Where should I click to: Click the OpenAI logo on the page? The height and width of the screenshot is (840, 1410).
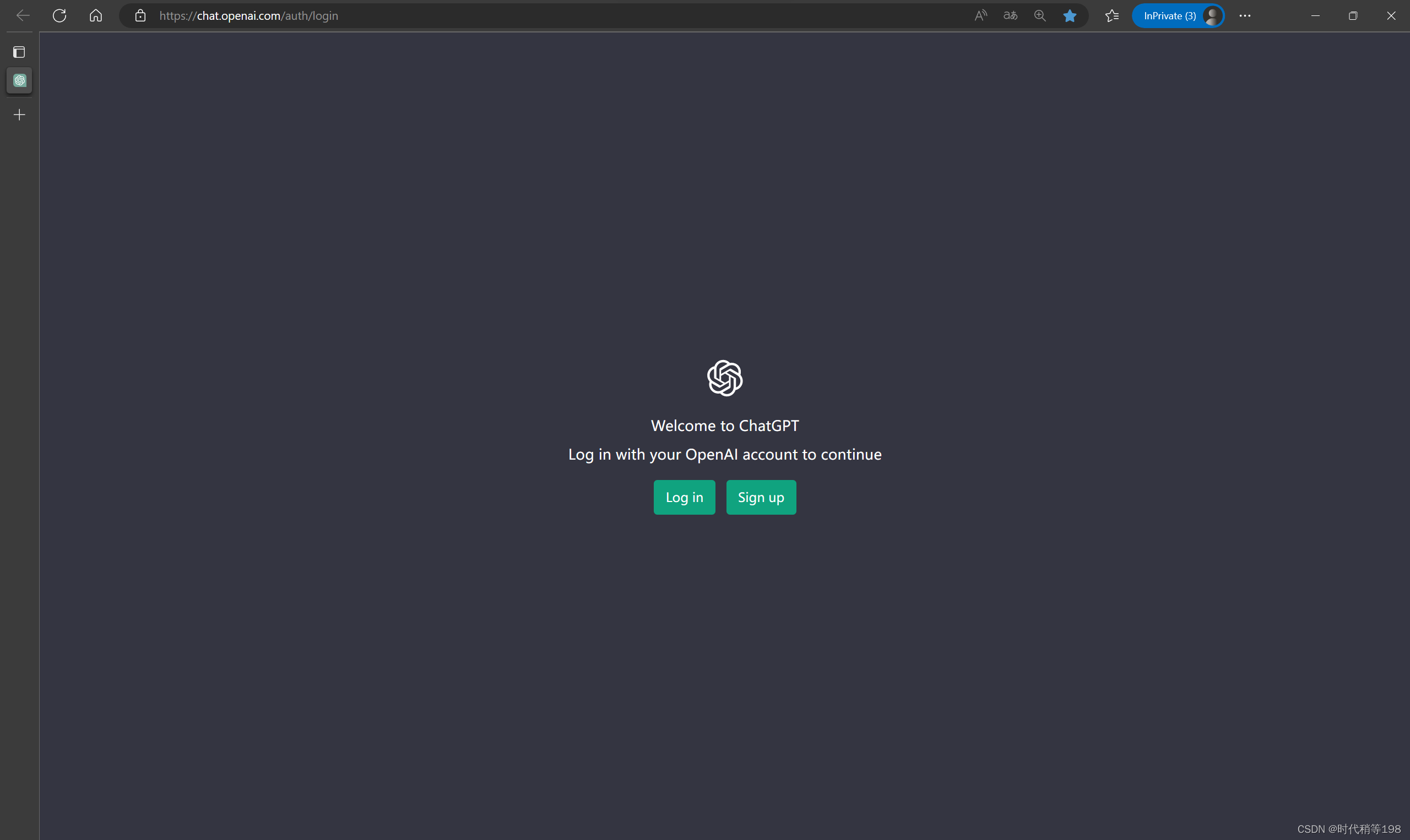click(x=725, y=378)
